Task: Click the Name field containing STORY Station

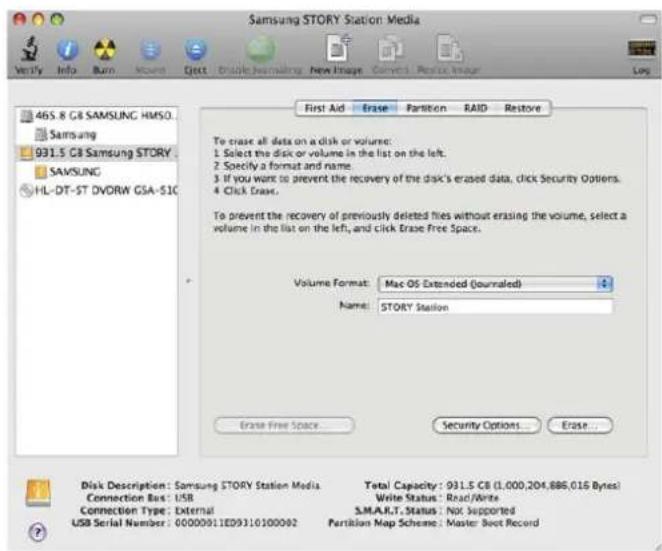Action: (495, 307)
